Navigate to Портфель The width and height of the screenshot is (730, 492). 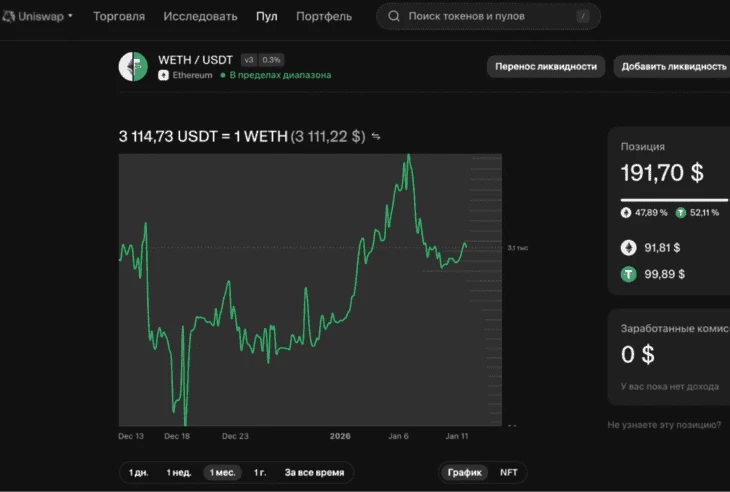coord(324,16)
